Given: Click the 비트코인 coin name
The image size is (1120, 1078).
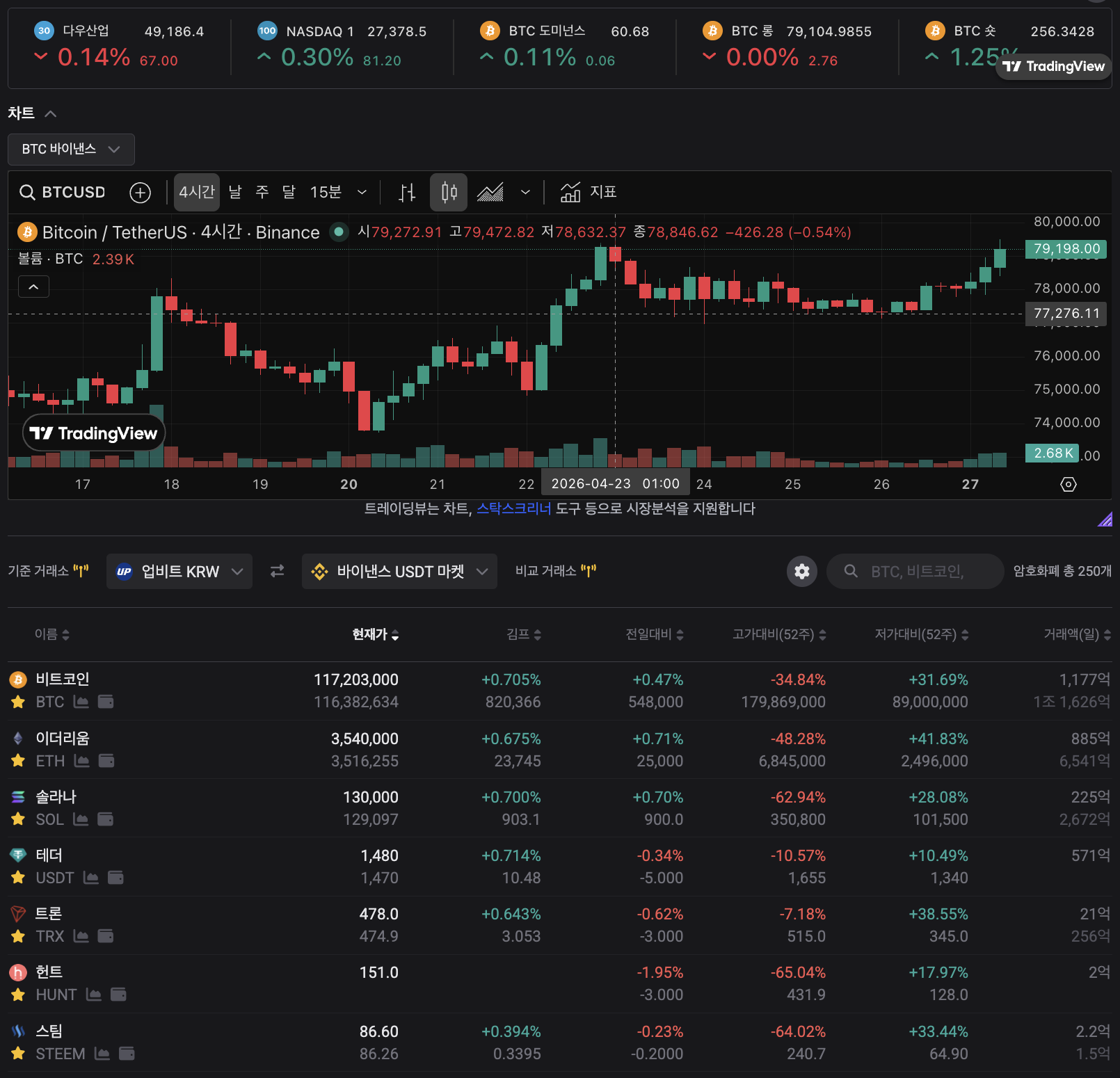Looking at the screenshot, I should pyautogui.click(x=63, y=679).
